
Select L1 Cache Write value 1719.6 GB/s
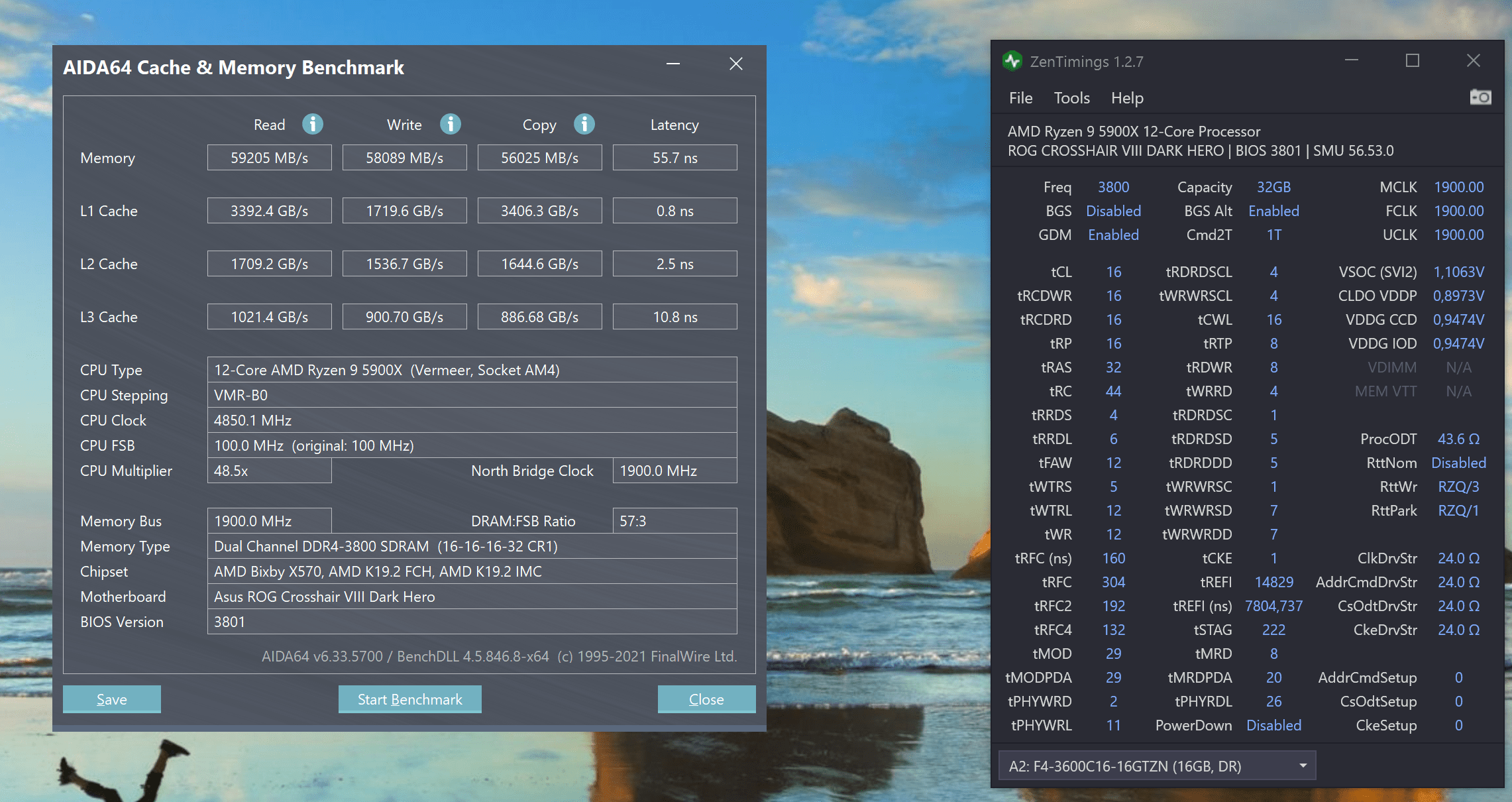[405, 211]
